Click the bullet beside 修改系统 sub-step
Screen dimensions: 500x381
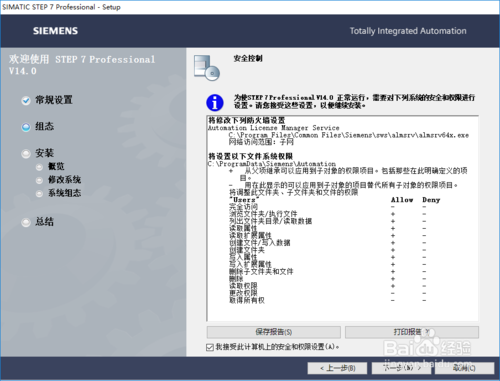coord(39,180)
